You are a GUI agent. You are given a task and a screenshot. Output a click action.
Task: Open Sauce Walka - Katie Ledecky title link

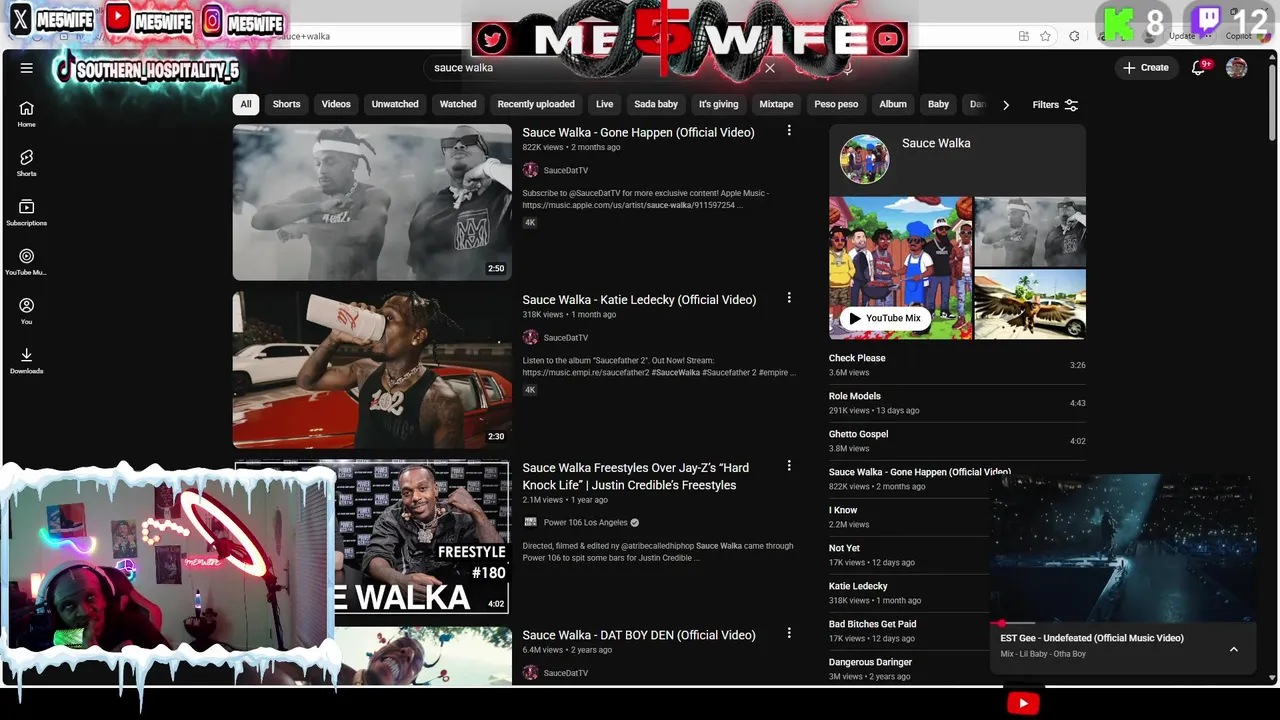[x=639, y=299]
